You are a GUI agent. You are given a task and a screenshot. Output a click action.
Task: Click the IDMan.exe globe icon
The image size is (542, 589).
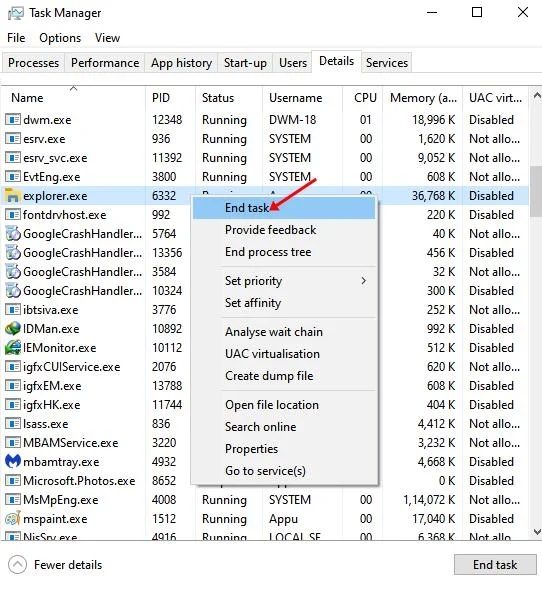pos(13,329)
